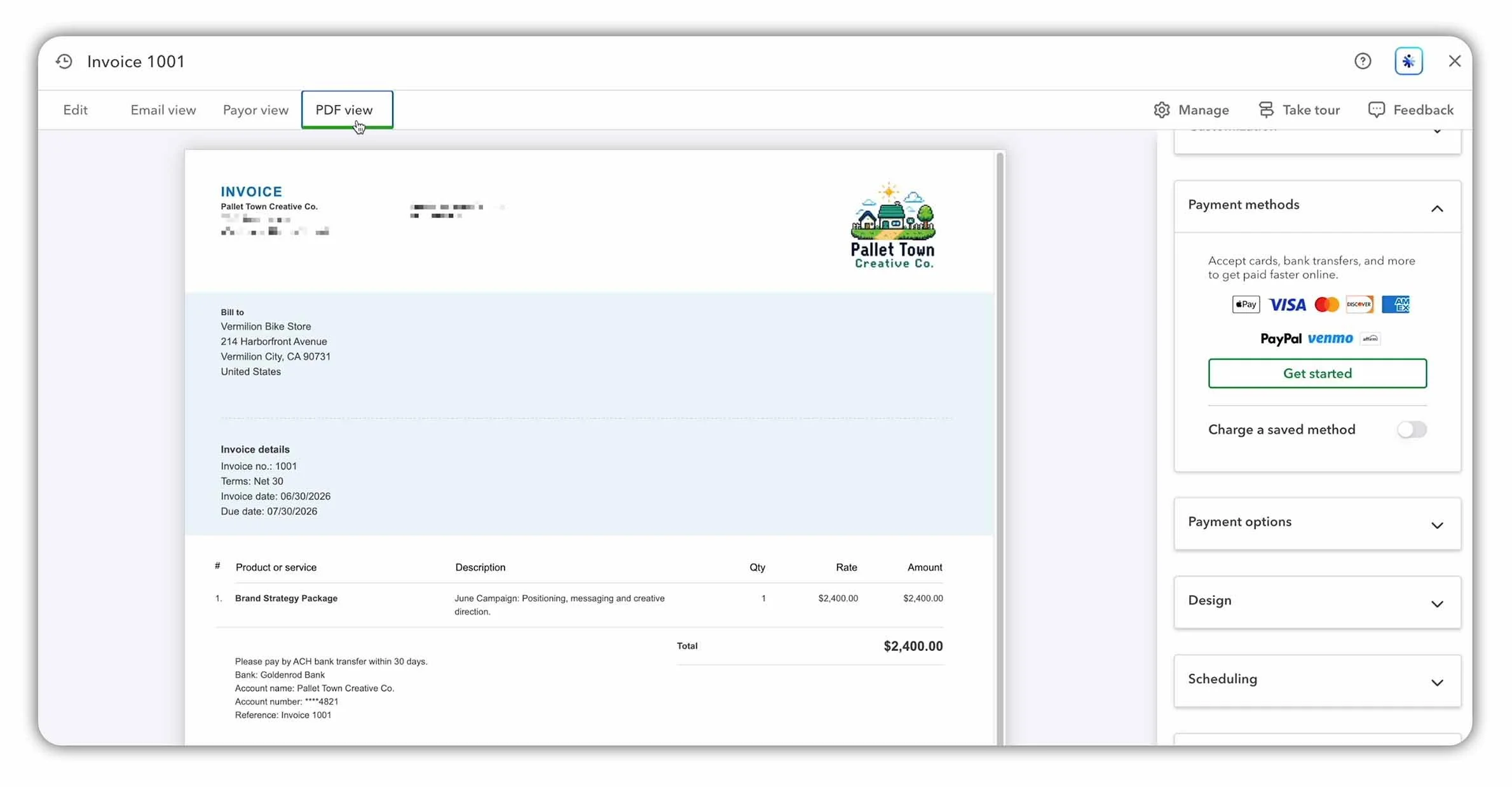Click the INVOICE heading in the PDF
Viewport: 1512px width, 787px height.
tap(251, 191)
